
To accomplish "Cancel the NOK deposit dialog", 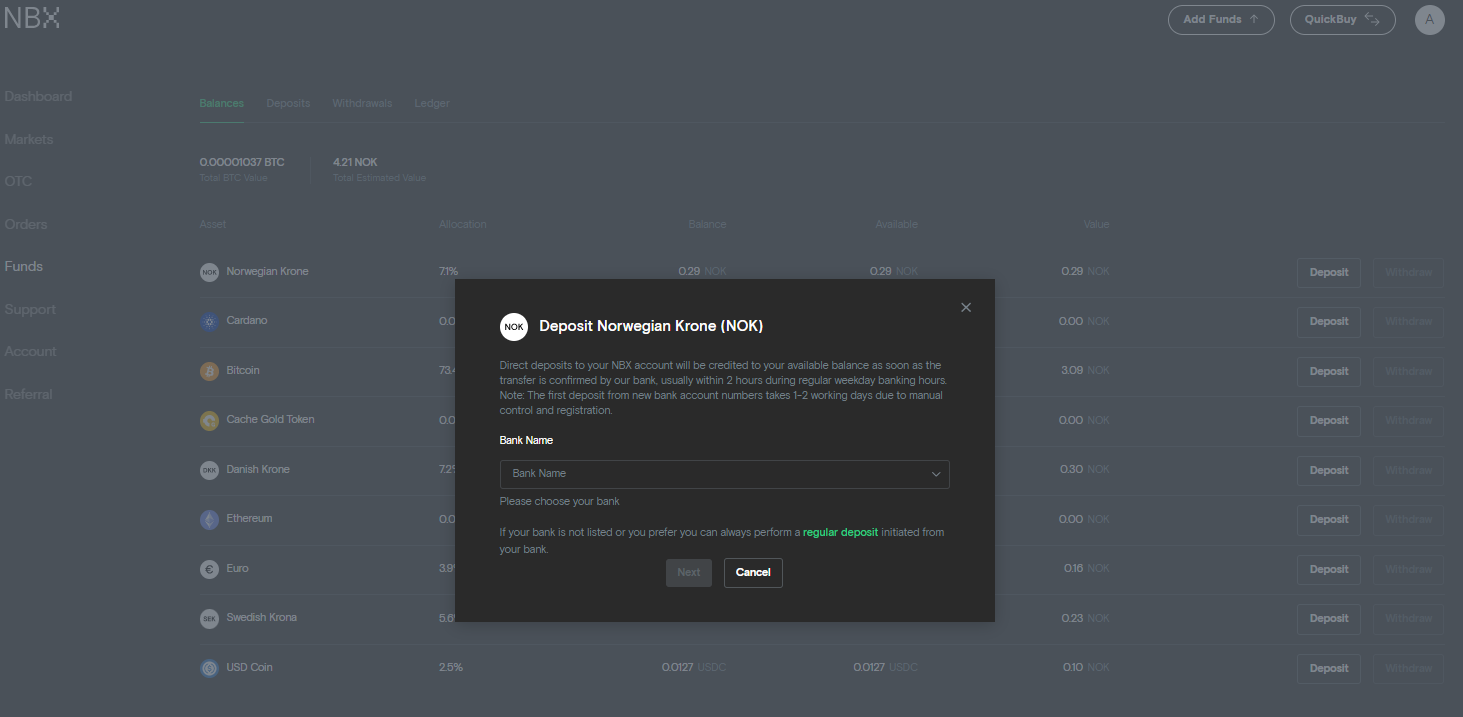I will pyautogui.click(x=753, y=573).
